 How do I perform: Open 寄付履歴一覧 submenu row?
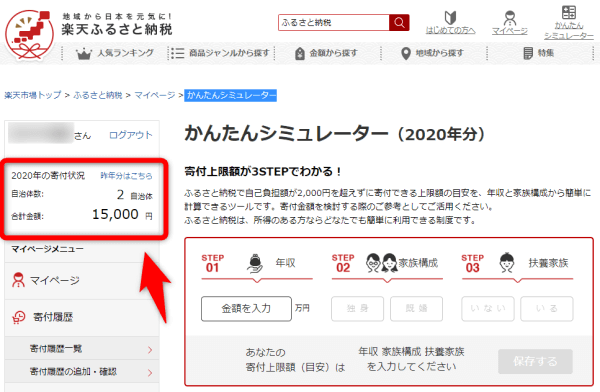(x=82, y=349)
